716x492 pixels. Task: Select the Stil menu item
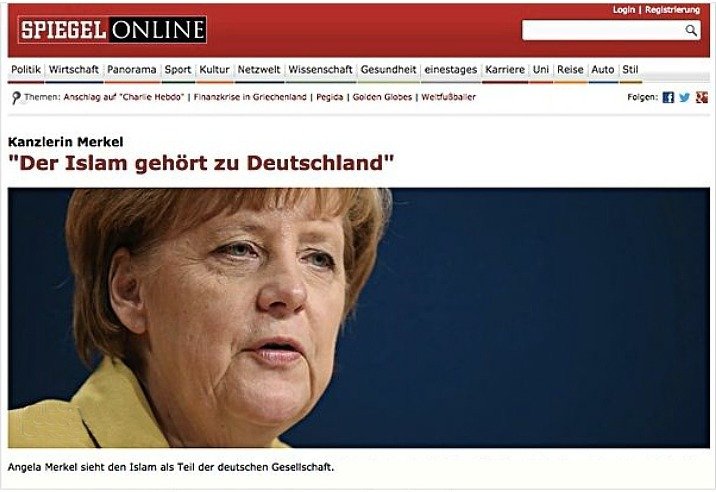pos(630,70)
